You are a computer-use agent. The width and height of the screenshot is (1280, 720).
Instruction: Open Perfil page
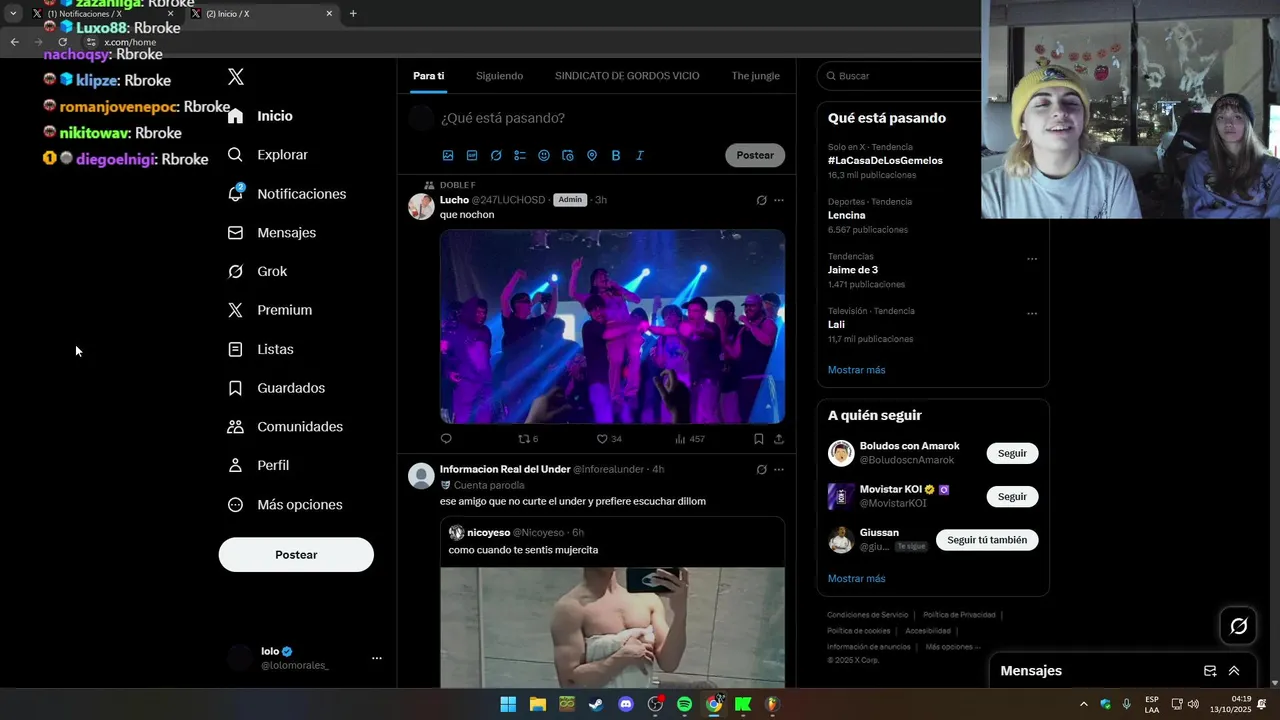coord(258,465)
